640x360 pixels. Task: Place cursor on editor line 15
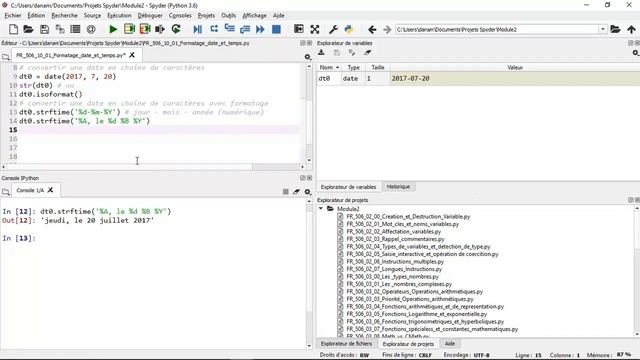click(159, 130)
